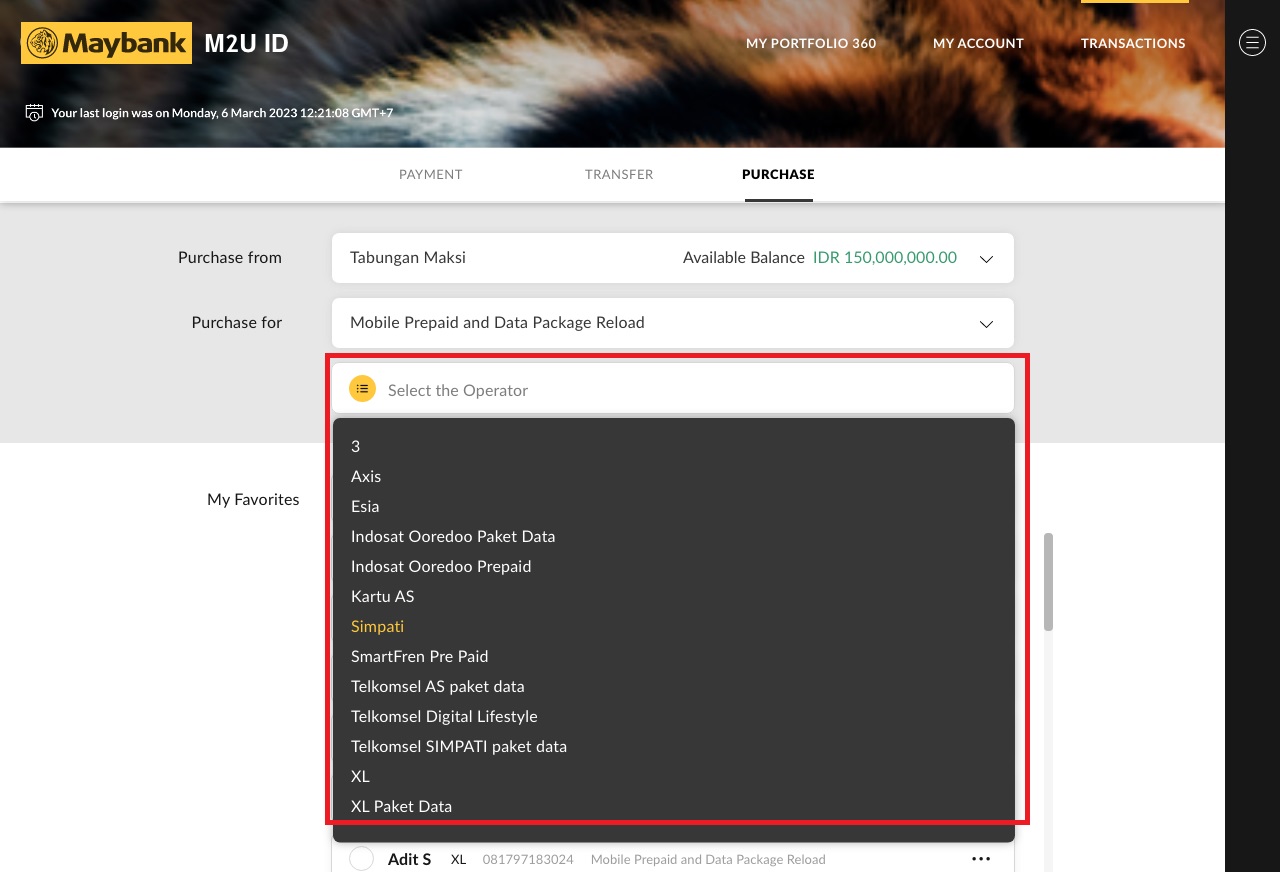Open TRANSACTIONS menu
The image size is (1280, 872).
pyautogui.click(x=1133, y=43)
